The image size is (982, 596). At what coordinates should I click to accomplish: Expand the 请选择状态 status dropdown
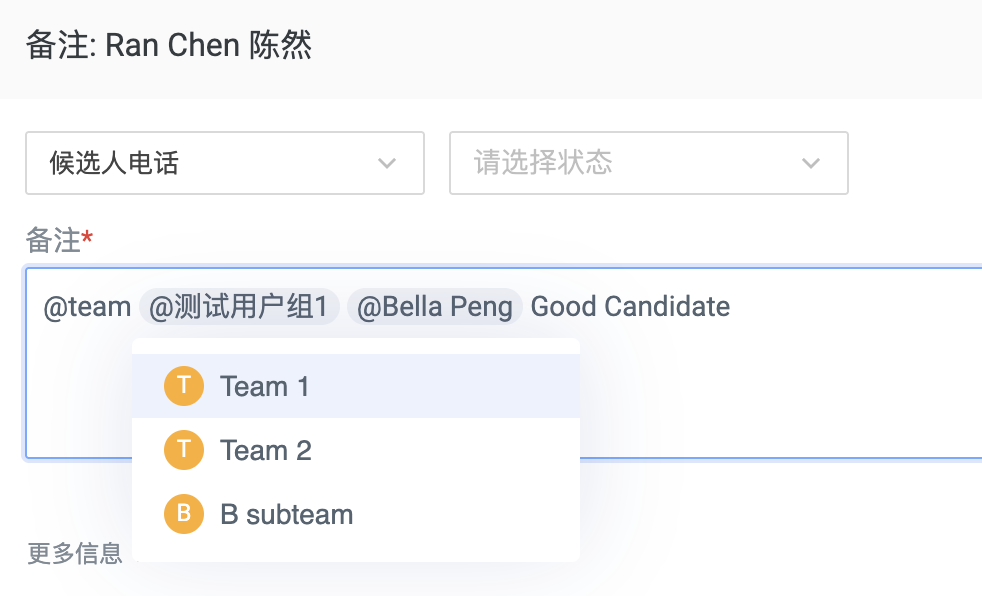pyautogui.click(x=649, y=163)
